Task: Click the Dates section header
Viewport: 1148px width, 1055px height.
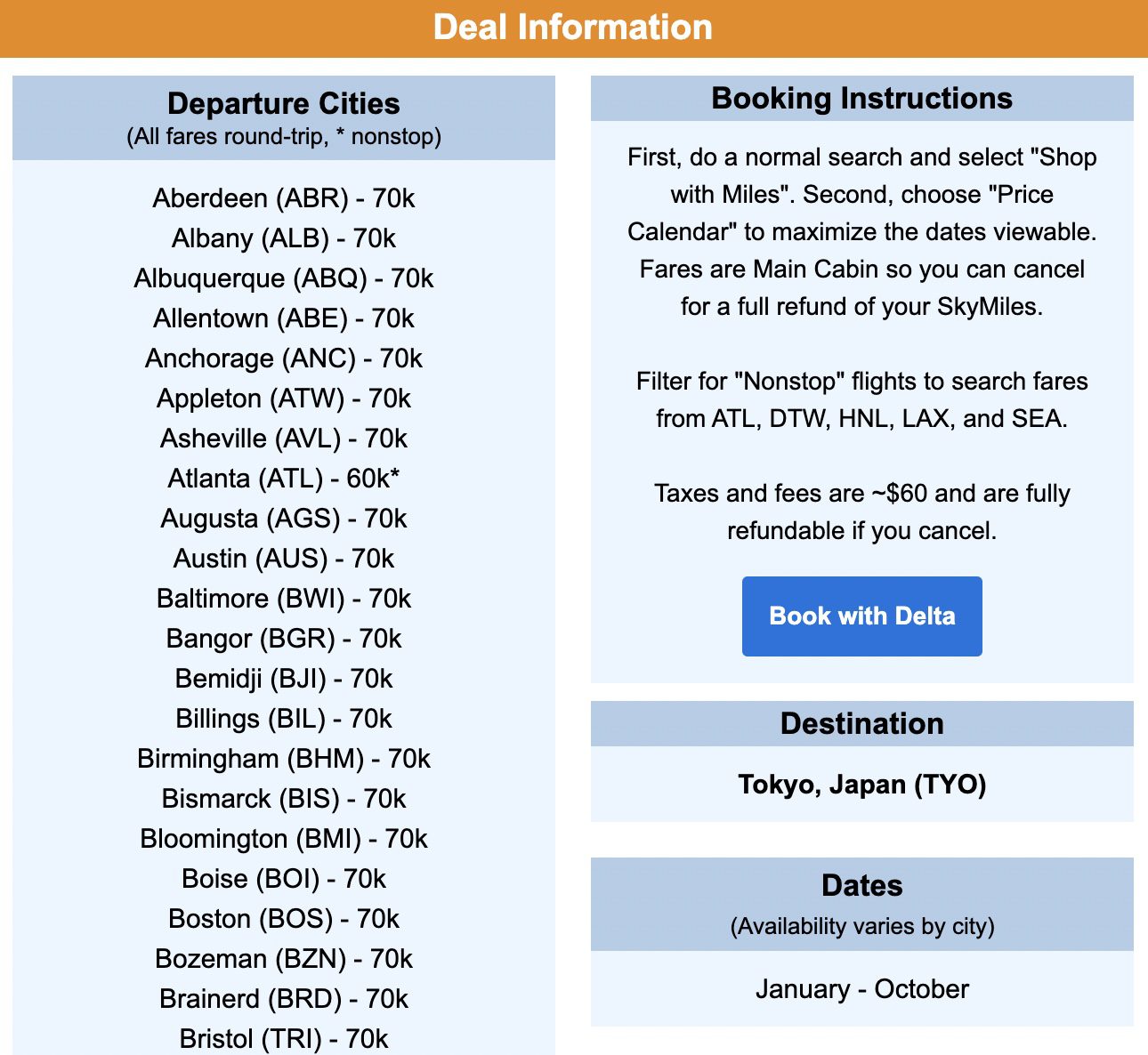Action: pyautogui.click(x=861, y=886)
